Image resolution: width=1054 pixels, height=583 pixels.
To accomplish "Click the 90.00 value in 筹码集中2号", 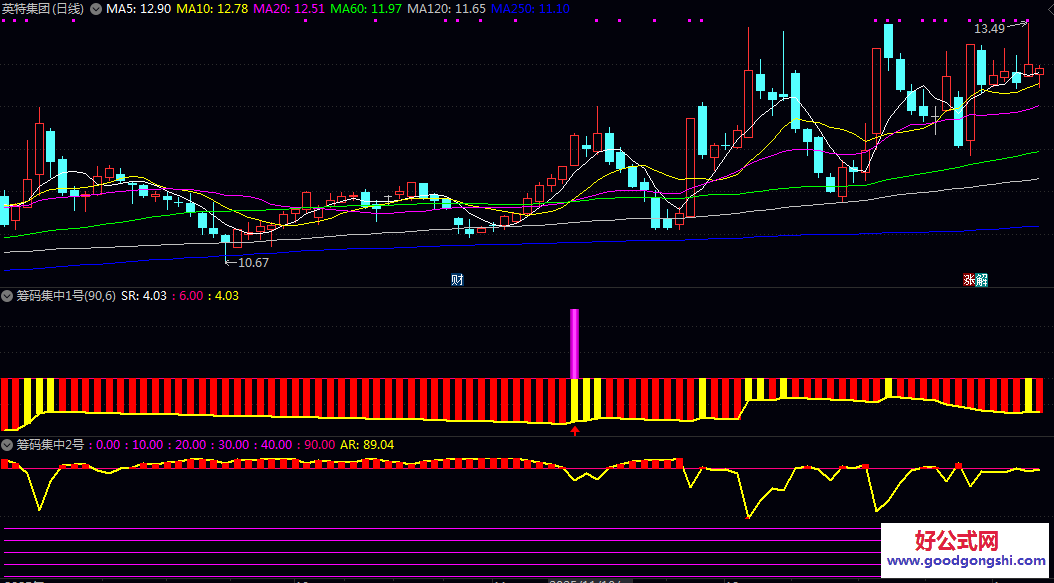I will pos(319,444).
